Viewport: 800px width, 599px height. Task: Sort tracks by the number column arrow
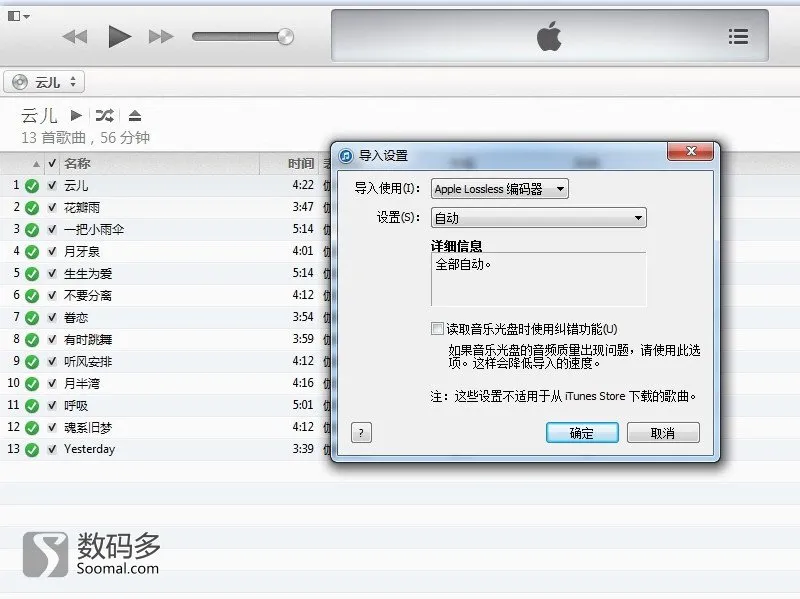pos(36,164)
